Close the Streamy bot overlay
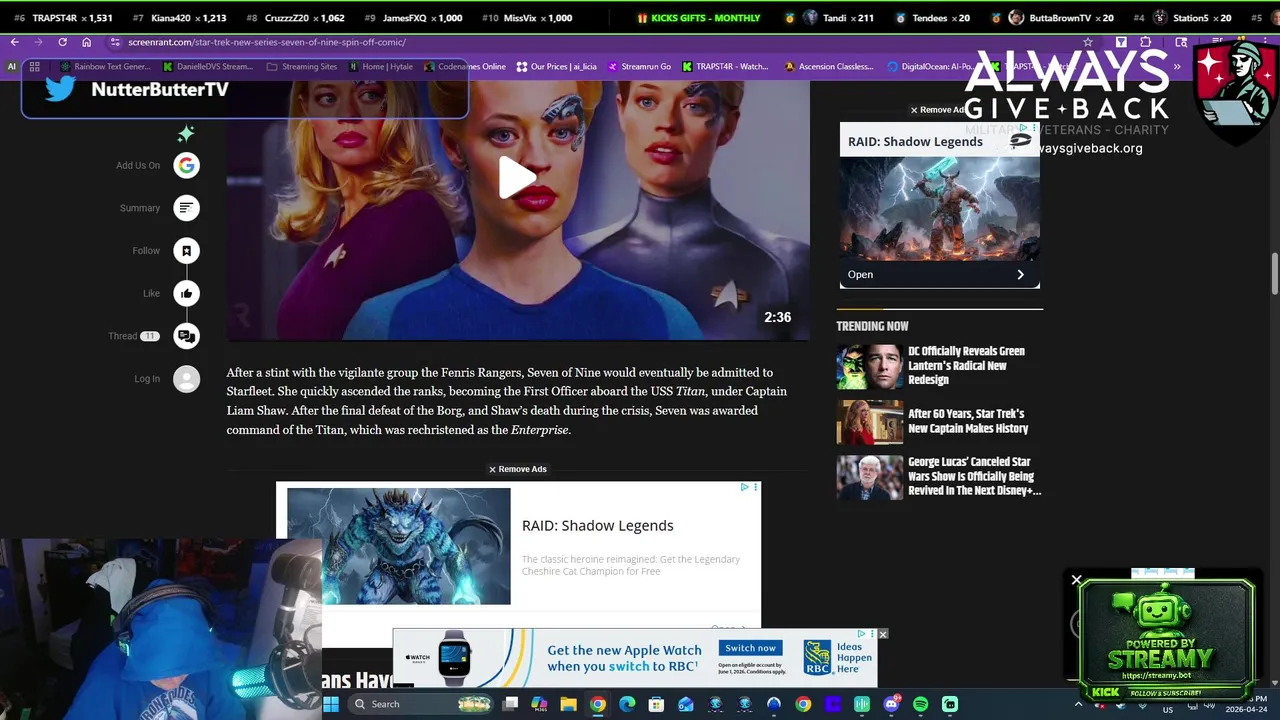This screenshot has height=720, width=1280. click(x=1076, y=580)
